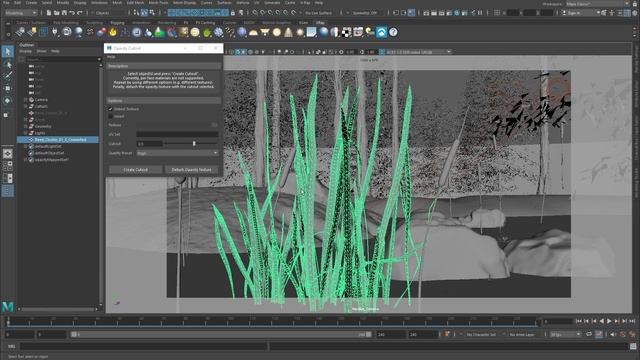Open the question mark help shelf icon

click(x=393, y=32)
